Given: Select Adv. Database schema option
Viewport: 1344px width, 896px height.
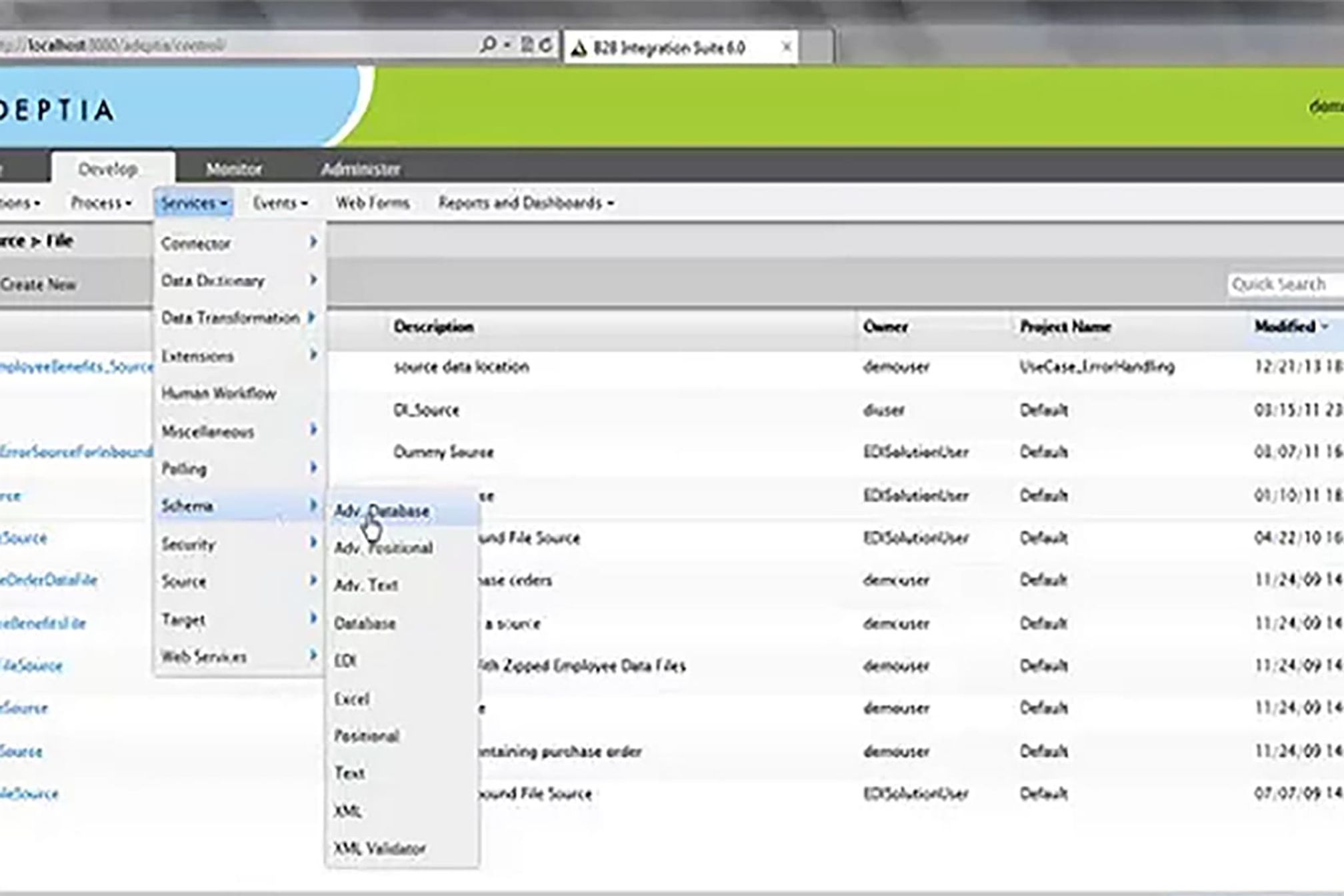Looking at the screenshot, I should pos(381,511).
